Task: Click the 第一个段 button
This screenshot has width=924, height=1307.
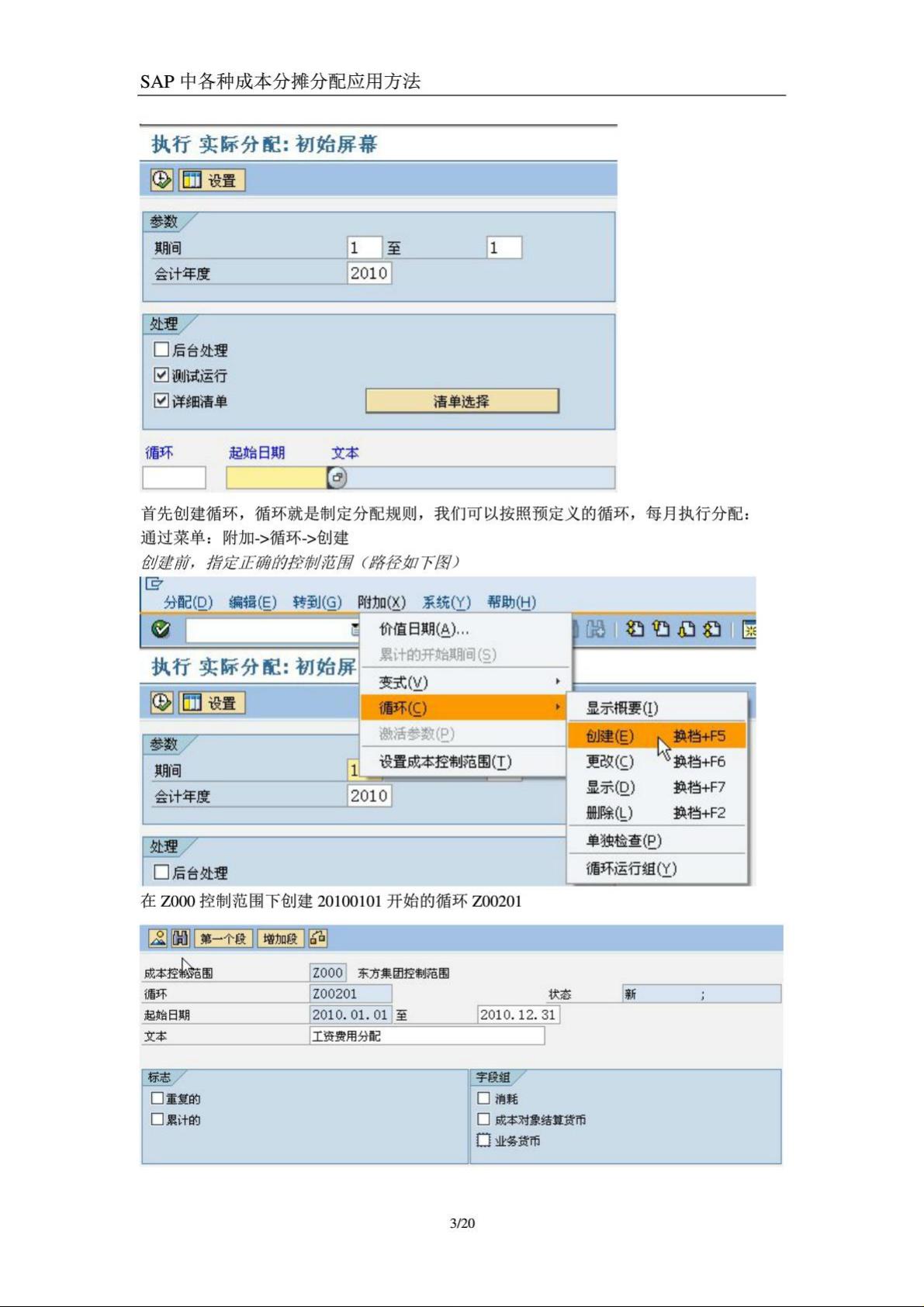Action: (223, 939)
